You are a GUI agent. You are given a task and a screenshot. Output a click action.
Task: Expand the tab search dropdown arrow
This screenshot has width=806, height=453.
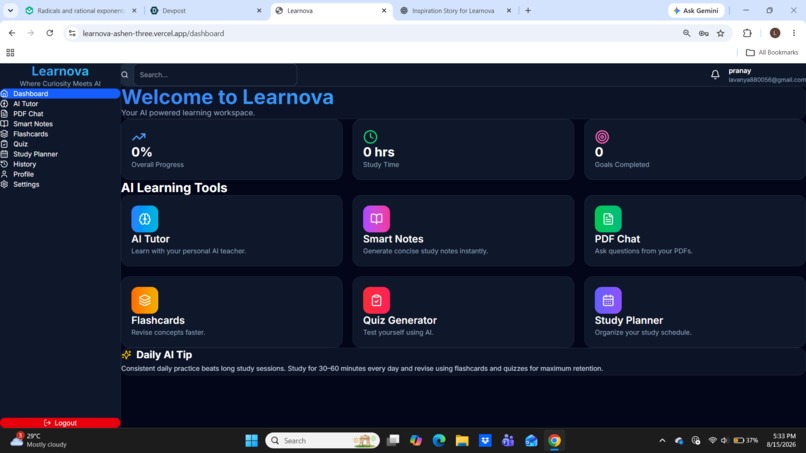point(10,10)
